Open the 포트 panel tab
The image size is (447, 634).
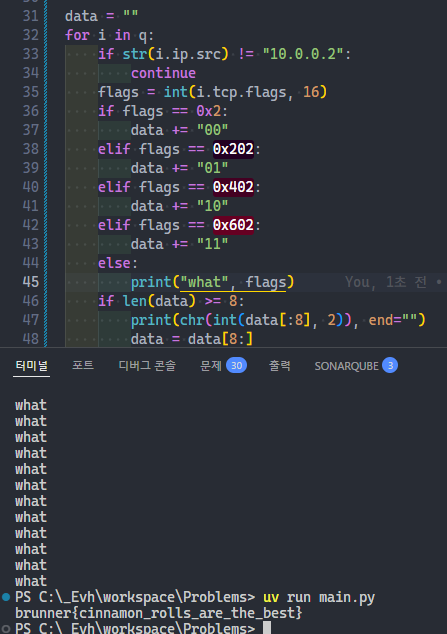point(83,366)
